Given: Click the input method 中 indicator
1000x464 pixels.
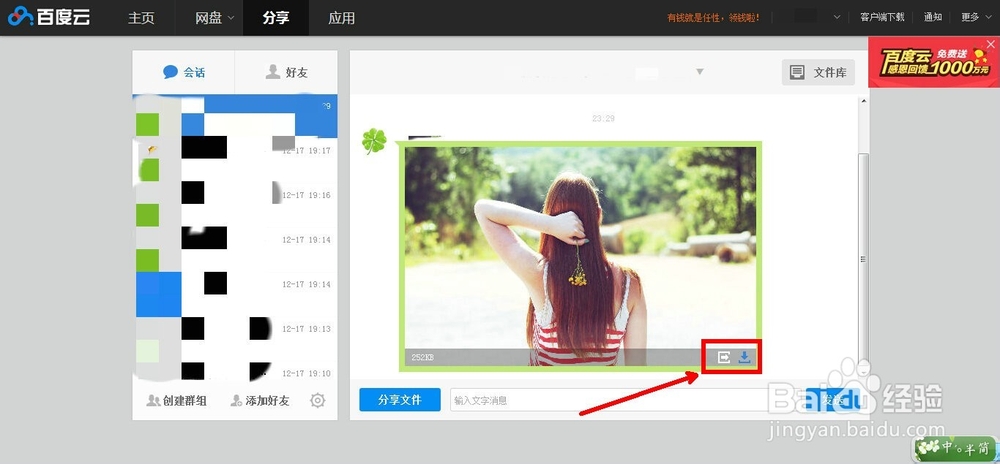Looking at the screenshot, I should click(948, 448).
